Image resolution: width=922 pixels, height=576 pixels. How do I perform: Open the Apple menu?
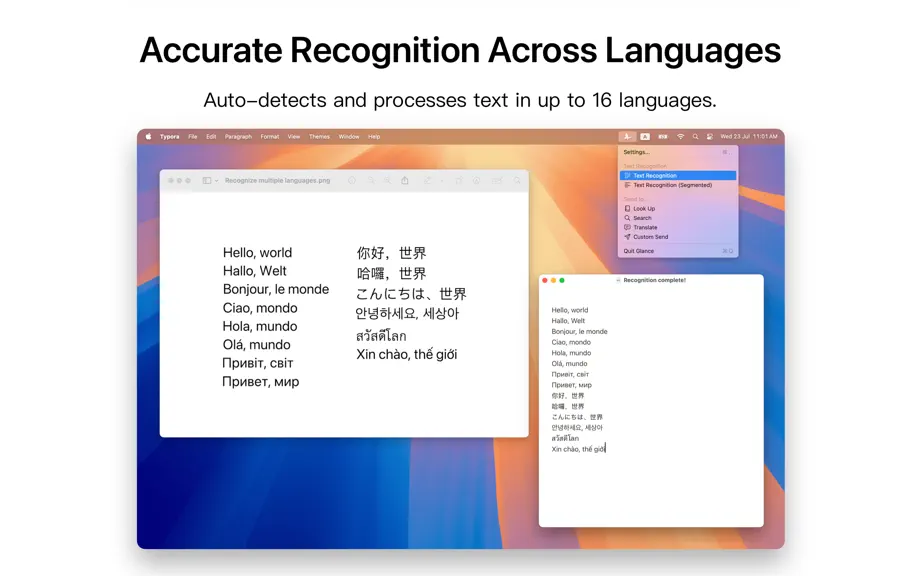(148, 136)
